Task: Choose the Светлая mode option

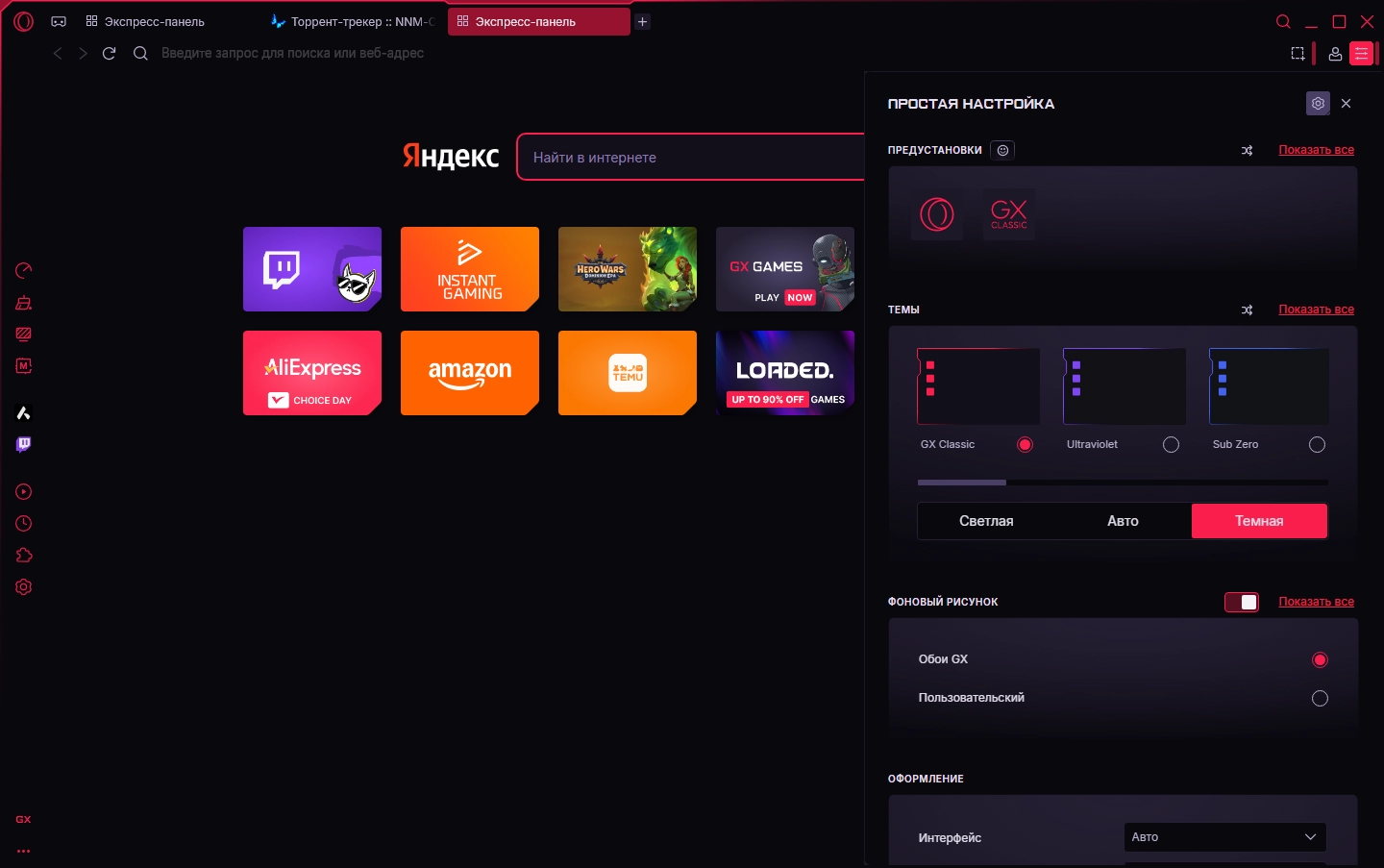Action: tap(986, 521)
